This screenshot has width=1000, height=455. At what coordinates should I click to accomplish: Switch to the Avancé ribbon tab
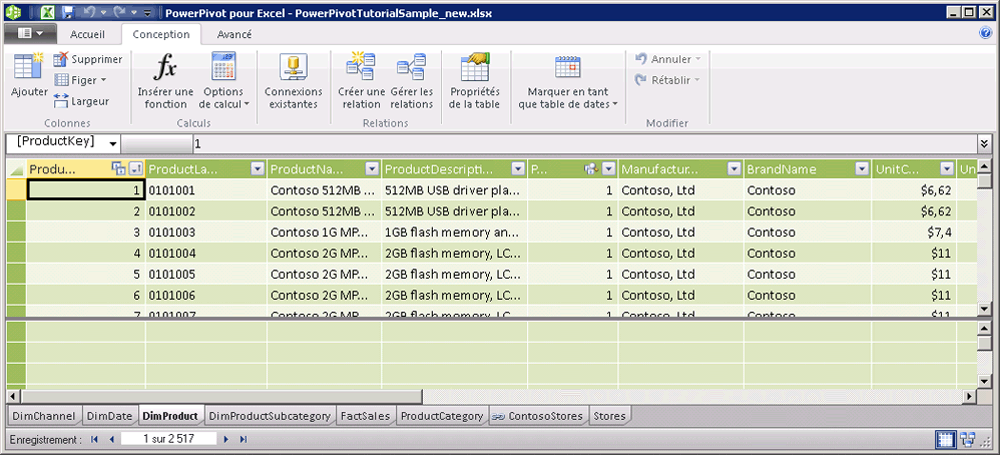(x=234, y=34)
